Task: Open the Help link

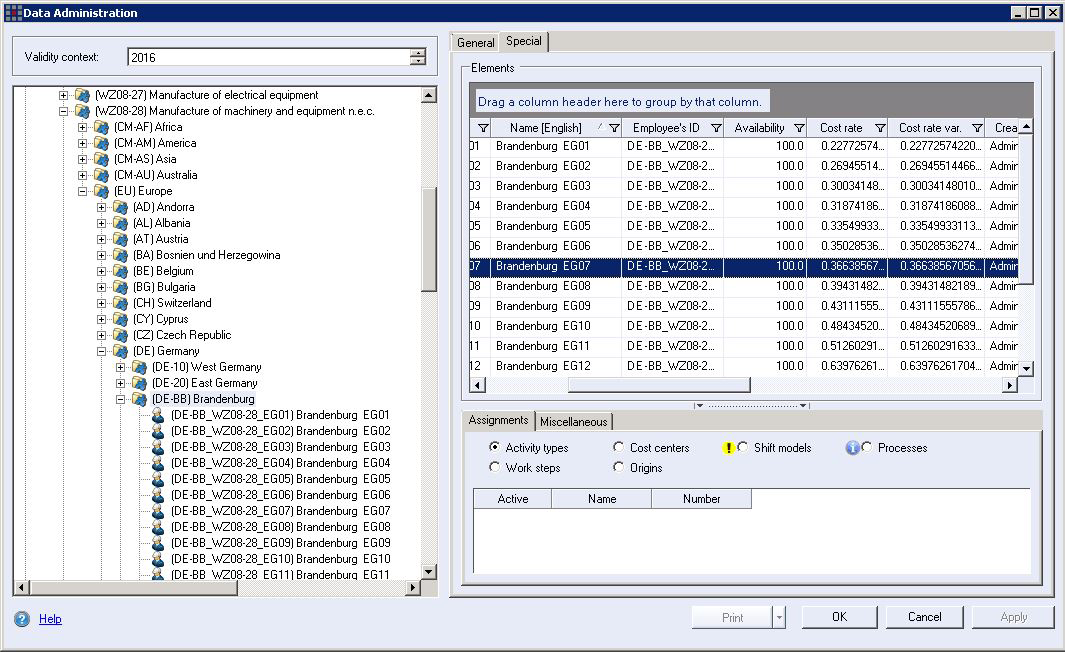Action: click(x=50, y=619)
